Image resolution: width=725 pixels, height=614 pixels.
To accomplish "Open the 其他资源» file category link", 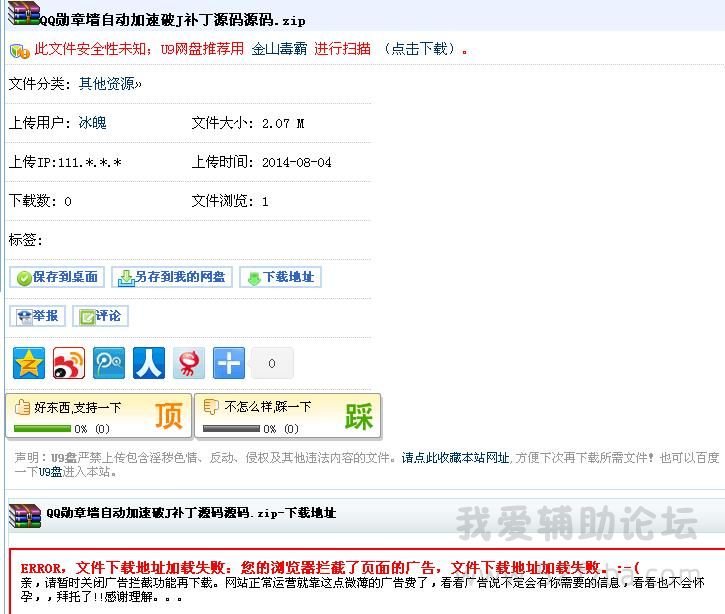I will tap(111, 84).
